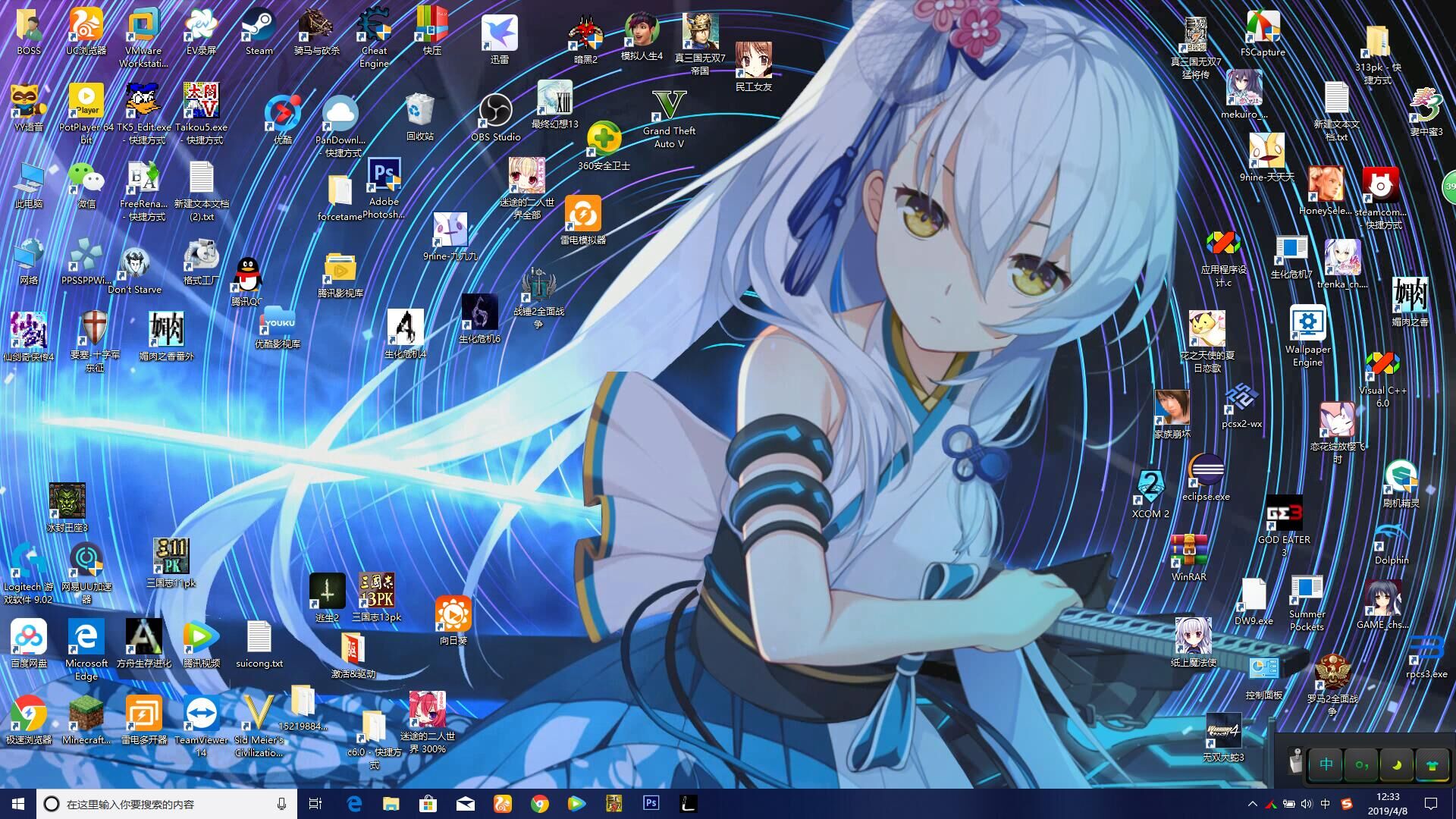
Task: Toggle the 中 input language indicator in the system tray
Action: click(x=1325, y=804)
